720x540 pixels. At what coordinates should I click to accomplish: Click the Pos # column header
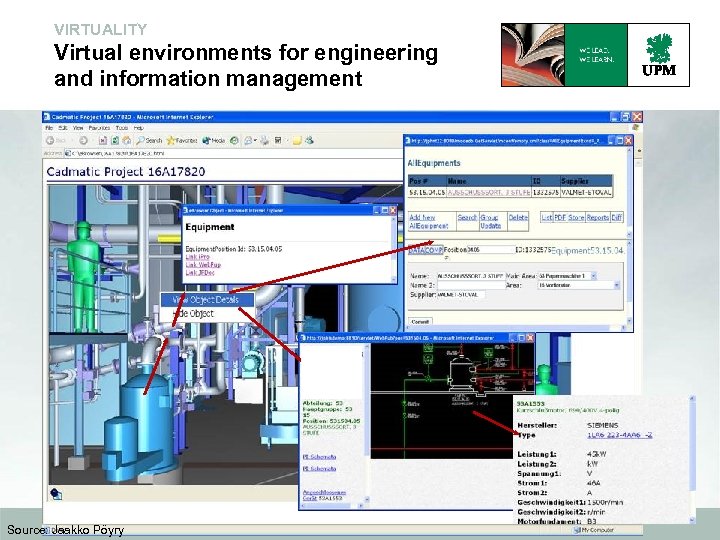(x=427, y=181)
